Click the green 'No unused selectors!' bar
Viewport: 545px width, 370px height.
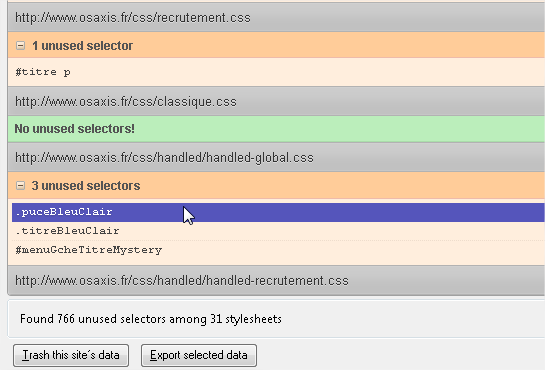[276, 129]
